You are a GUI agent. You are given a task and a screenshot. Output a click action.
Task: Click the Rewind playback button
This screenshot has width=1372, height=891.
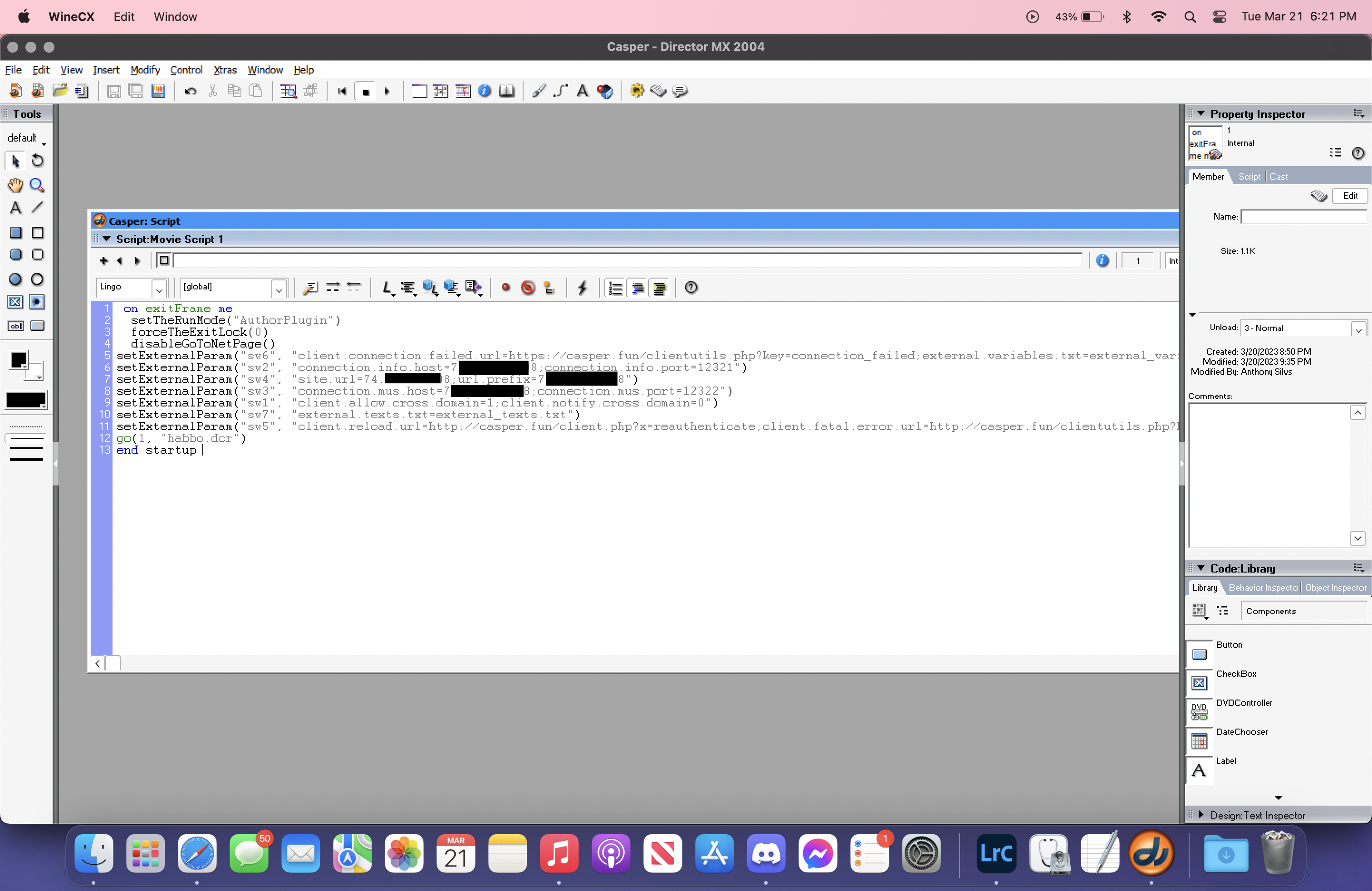click(342, 91)
